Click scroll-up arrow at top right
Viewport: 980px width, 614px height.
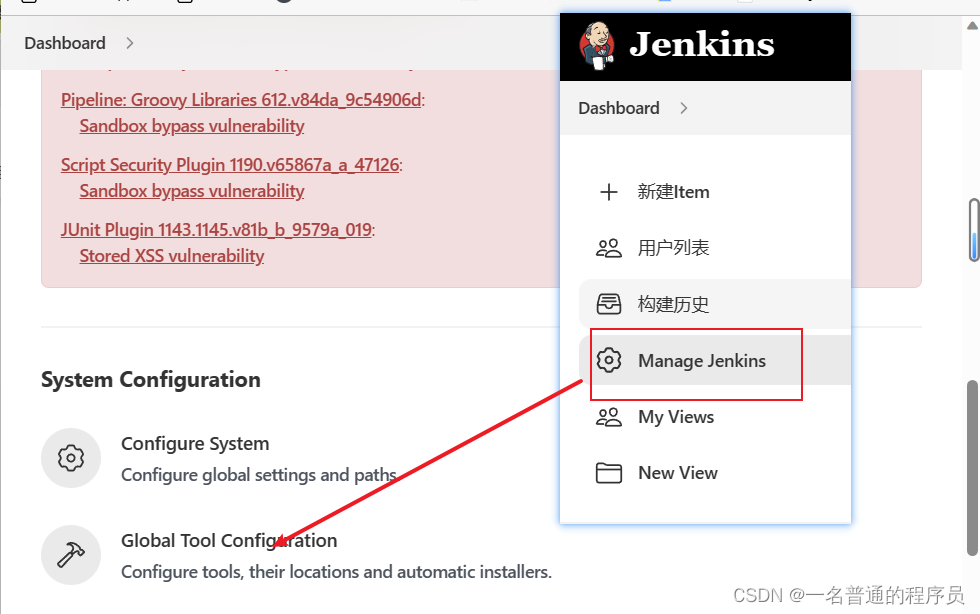[x=972, y=26]
